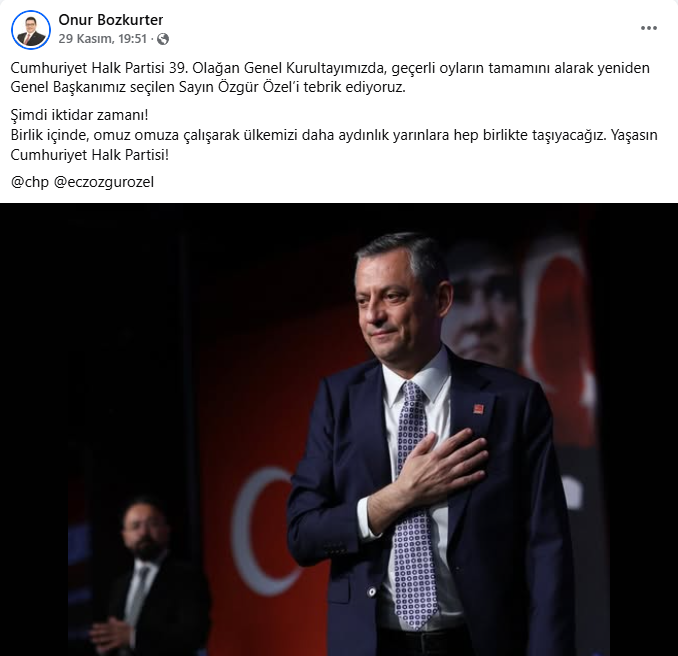Select the red CHP lapel pin in photo
The height and width of the screenshot is (656, 678).
478,409
